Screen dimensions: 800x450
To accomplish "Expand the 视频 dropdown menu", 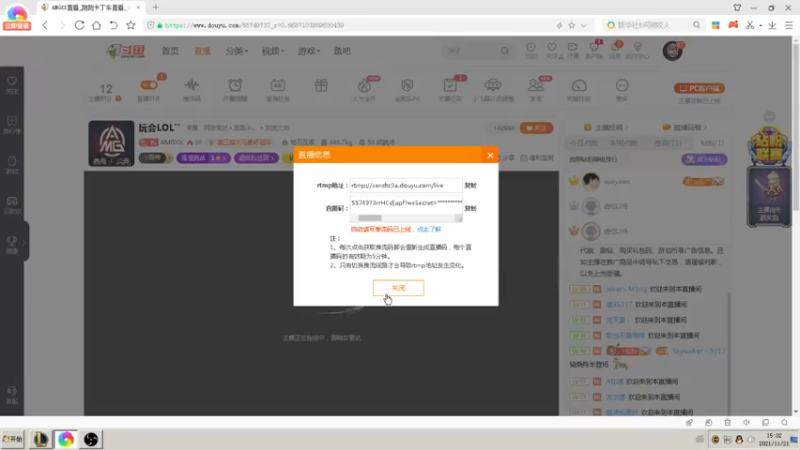I will [272, 51].
